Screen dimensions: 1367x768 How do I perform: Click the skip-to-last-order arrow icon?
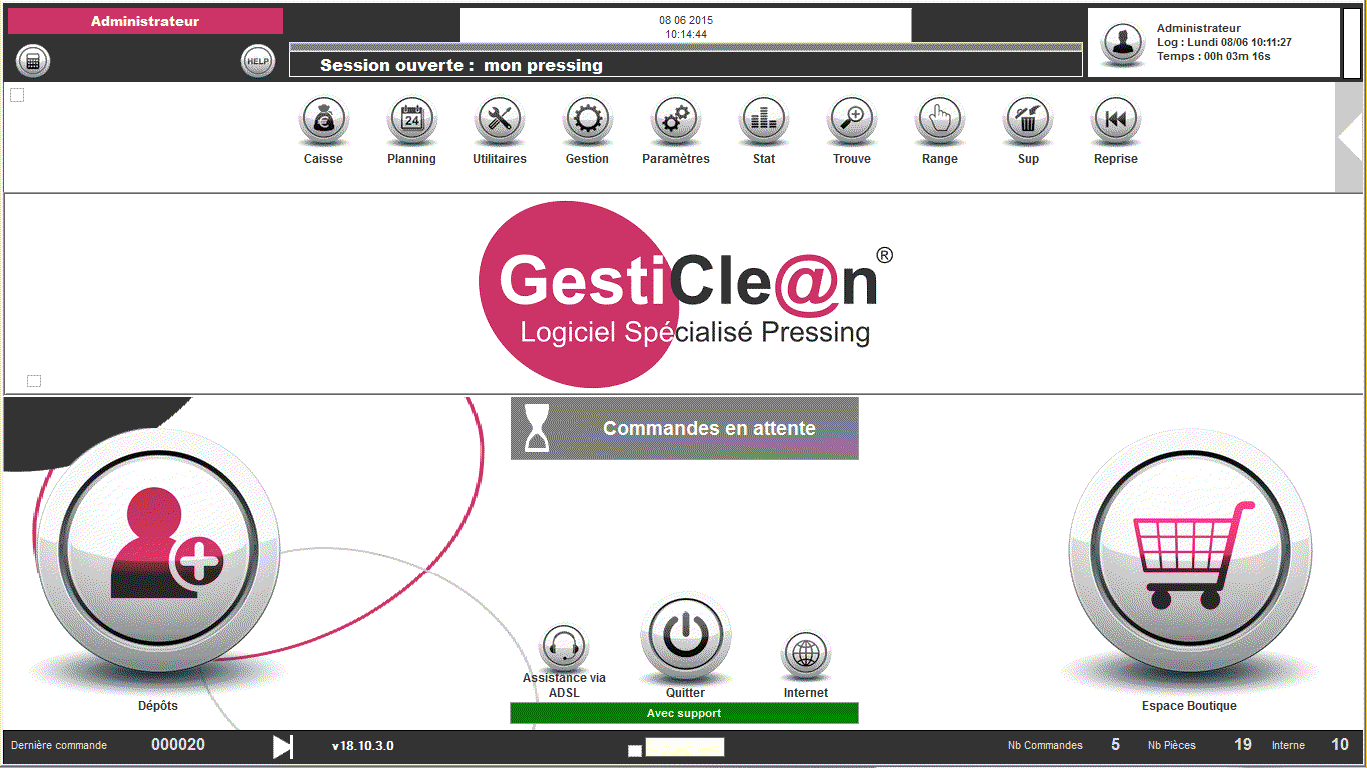tap(283, 746)
